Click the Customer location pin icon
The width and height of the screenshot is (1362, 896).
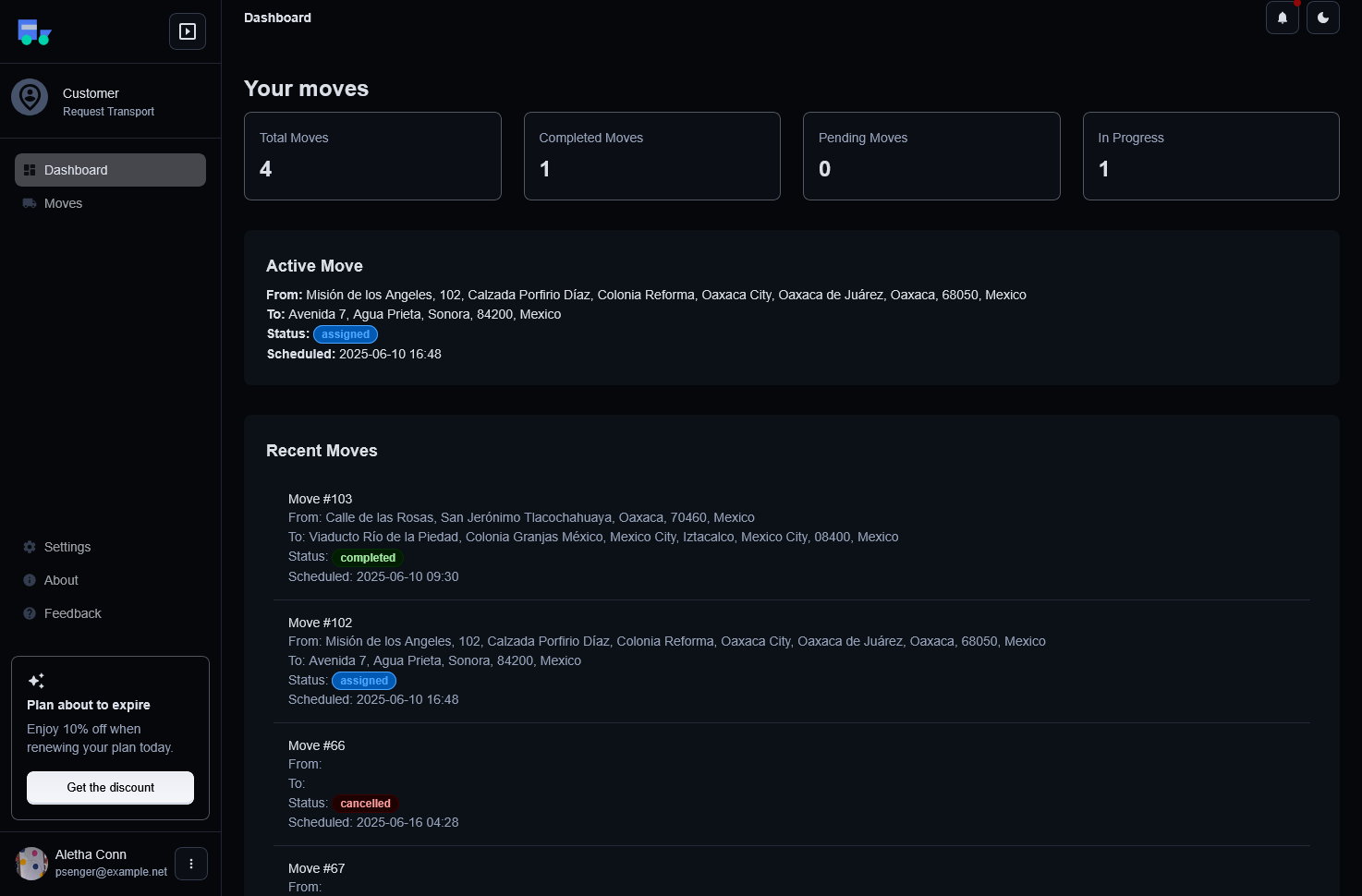click(x=30, y=97)
